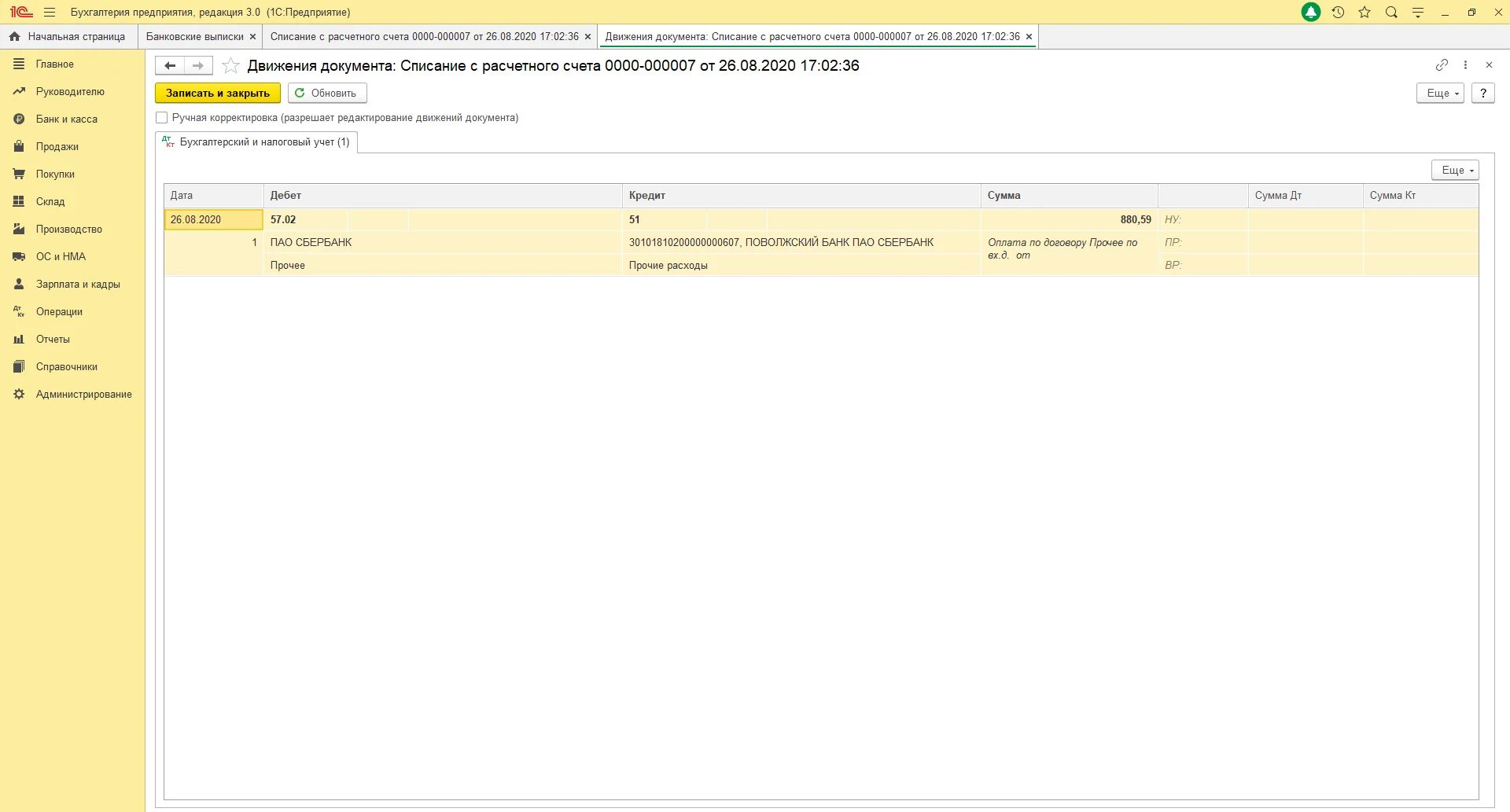Select credit account 51 cell
The height and width of the screenshot is (812, 1510).
point(665,220)
